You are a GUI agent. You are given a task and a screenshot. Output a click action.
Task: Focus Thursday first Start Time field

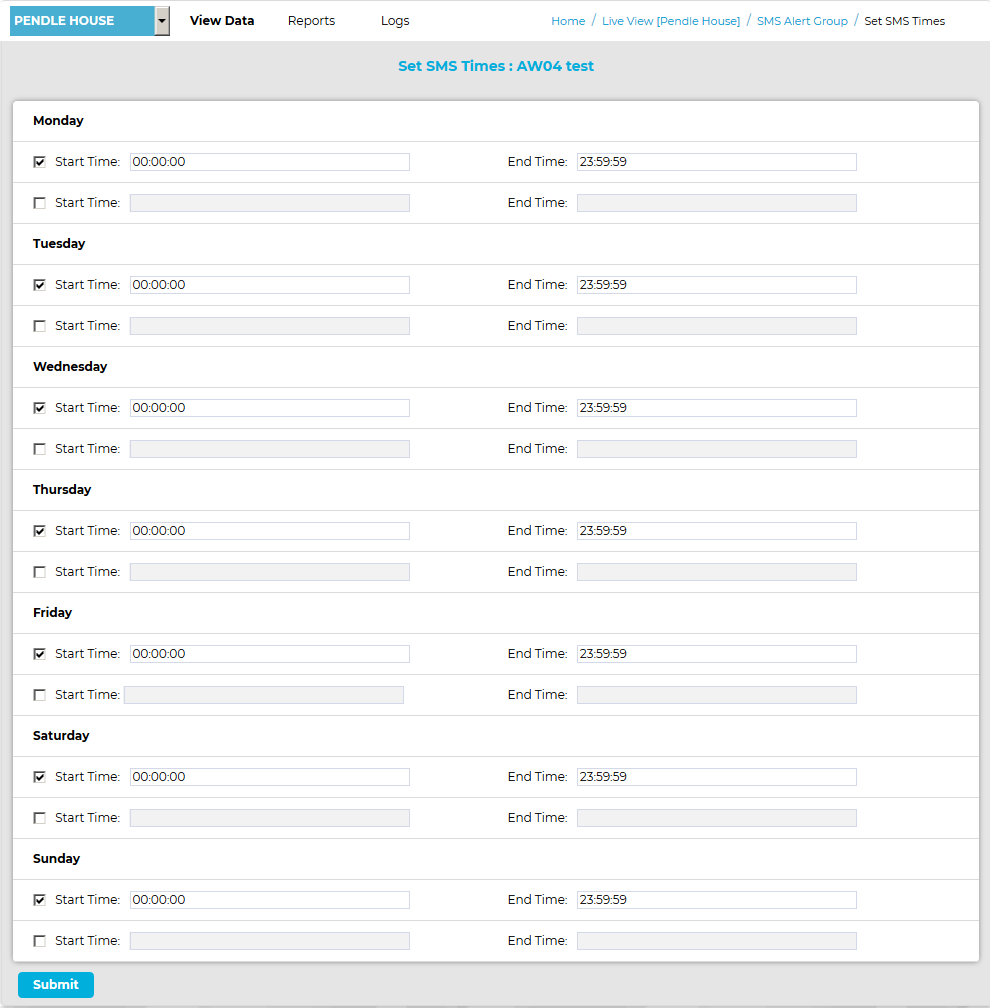point(270,531)
